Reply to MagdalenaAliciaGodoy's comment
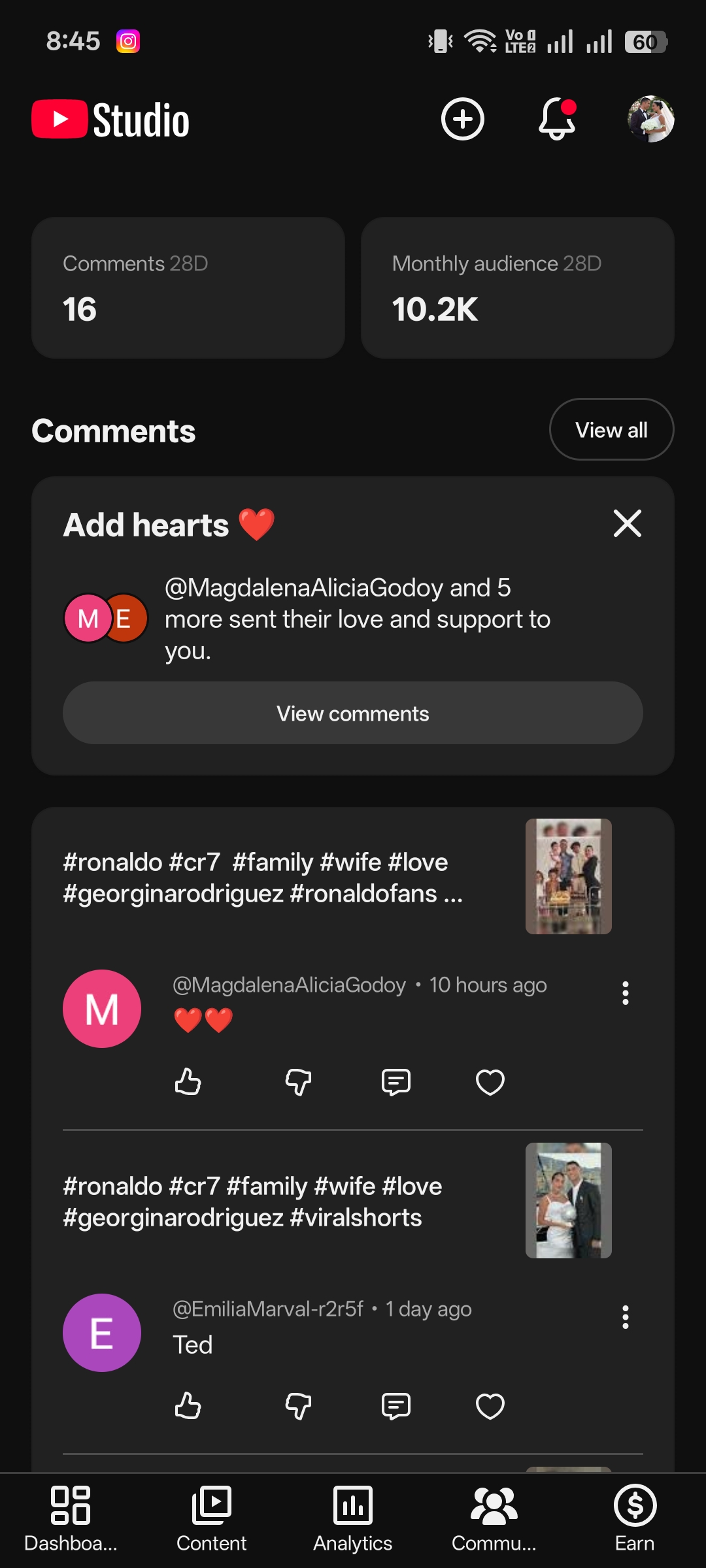Viewport: 706px width, 1568px height. 396,1082
